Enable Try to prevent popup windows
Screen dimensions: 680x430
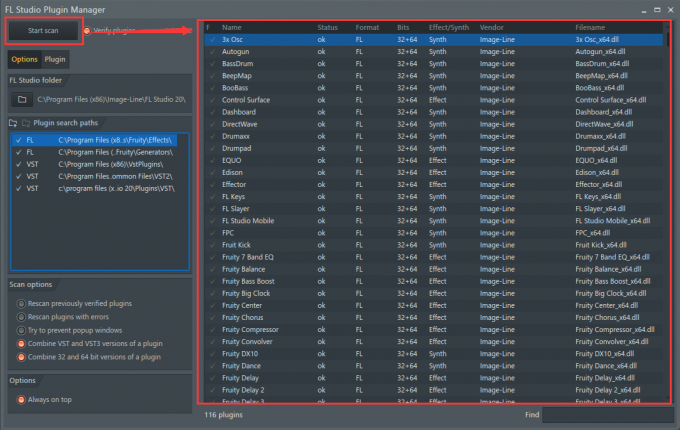(21, 330)
